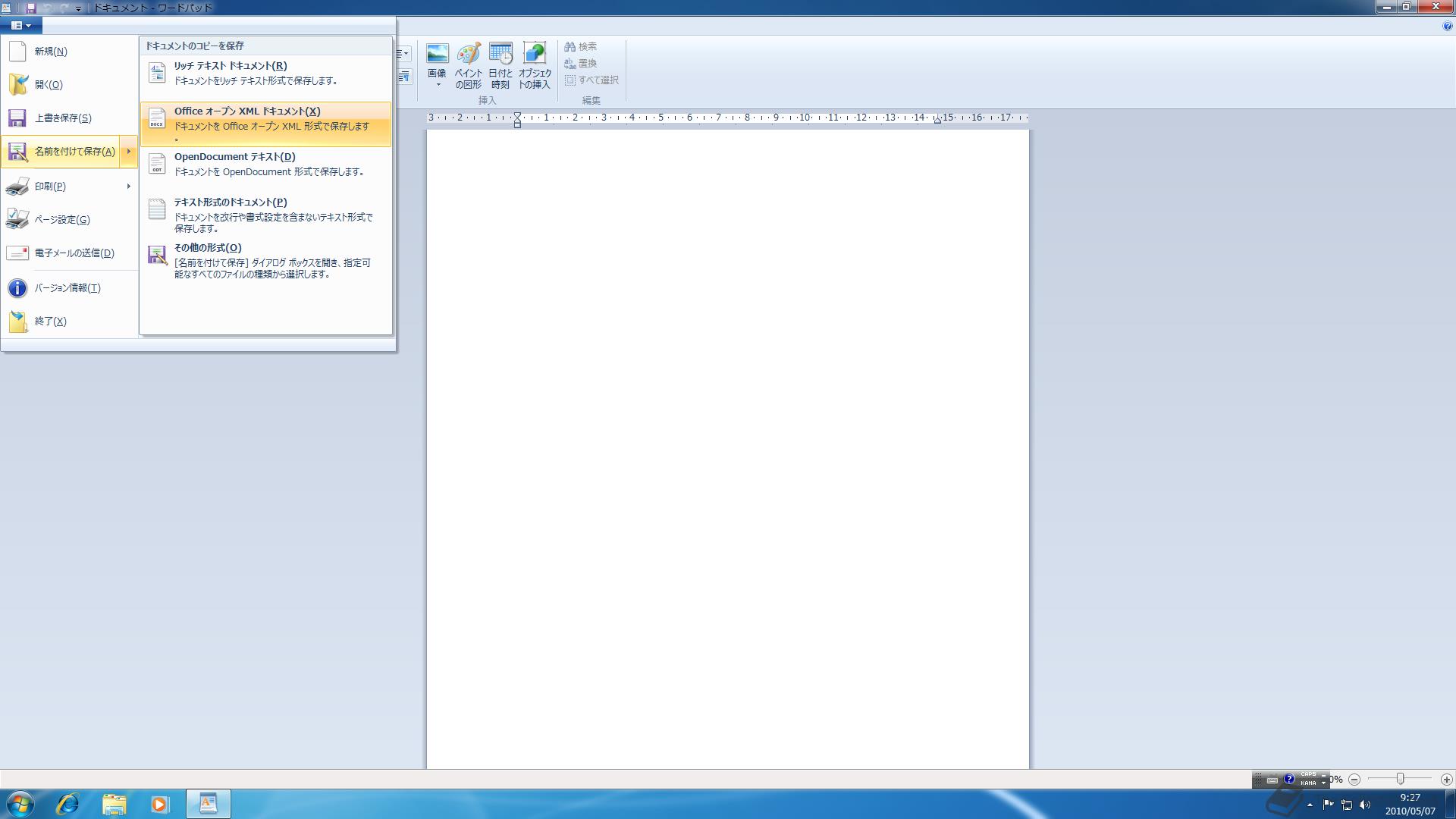Click the 印刷(P) printer icon
Viewport: 1456px width, 819px height.
pos(17,187)
